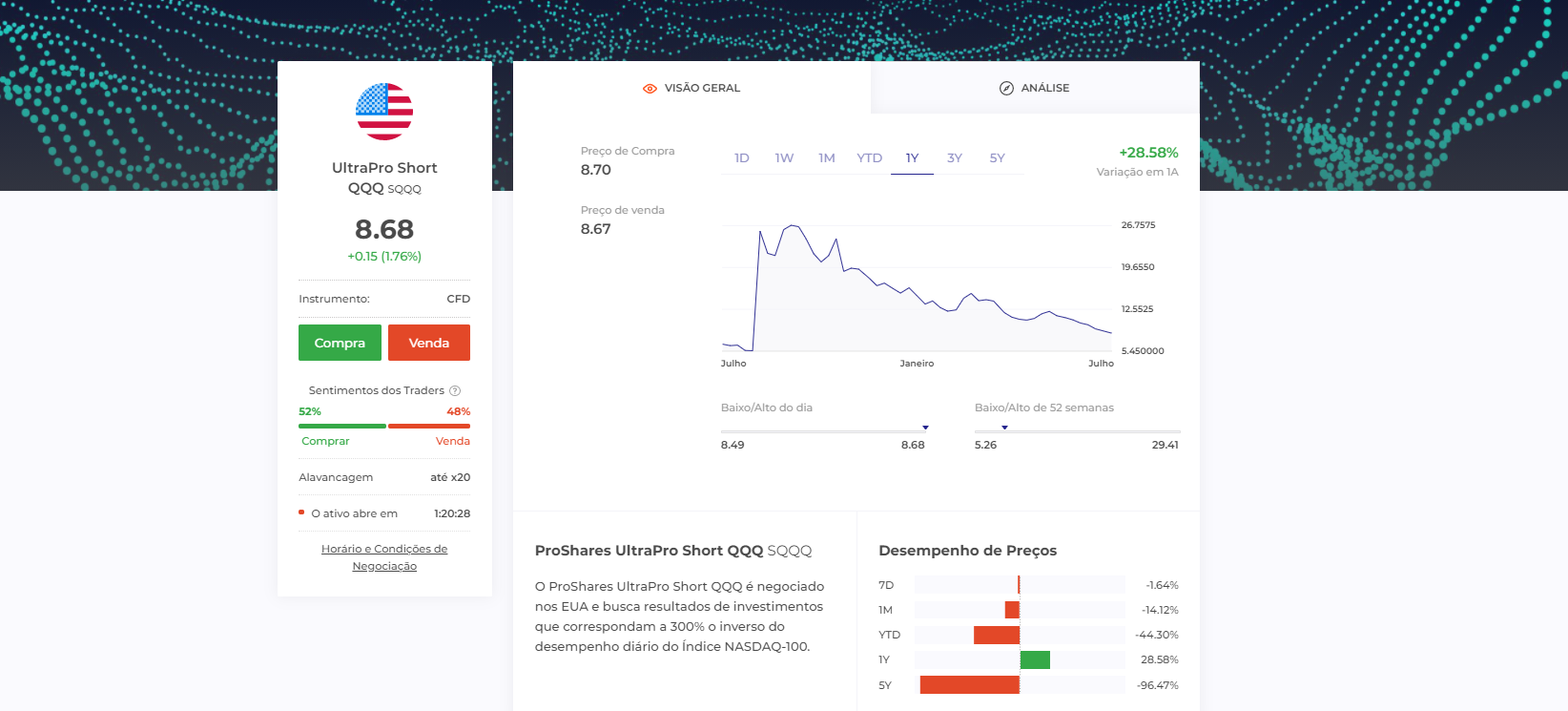Image resolution: width=1568 pixels, height=711 pixels.
Task: Click the Variação em 1A label
Action: click(1137, 172)
